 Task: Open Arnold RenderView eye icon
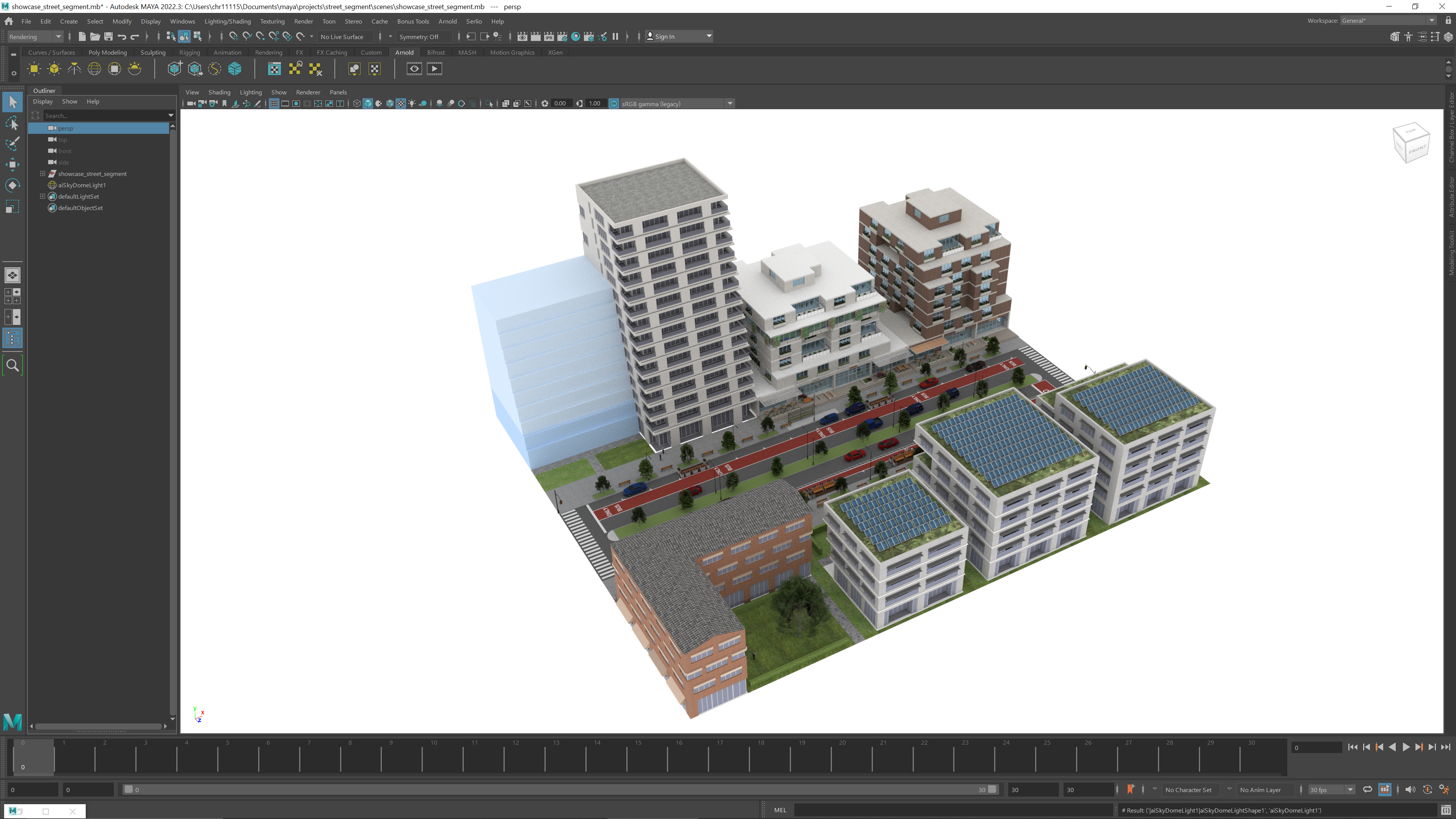(x=414, y=69)
